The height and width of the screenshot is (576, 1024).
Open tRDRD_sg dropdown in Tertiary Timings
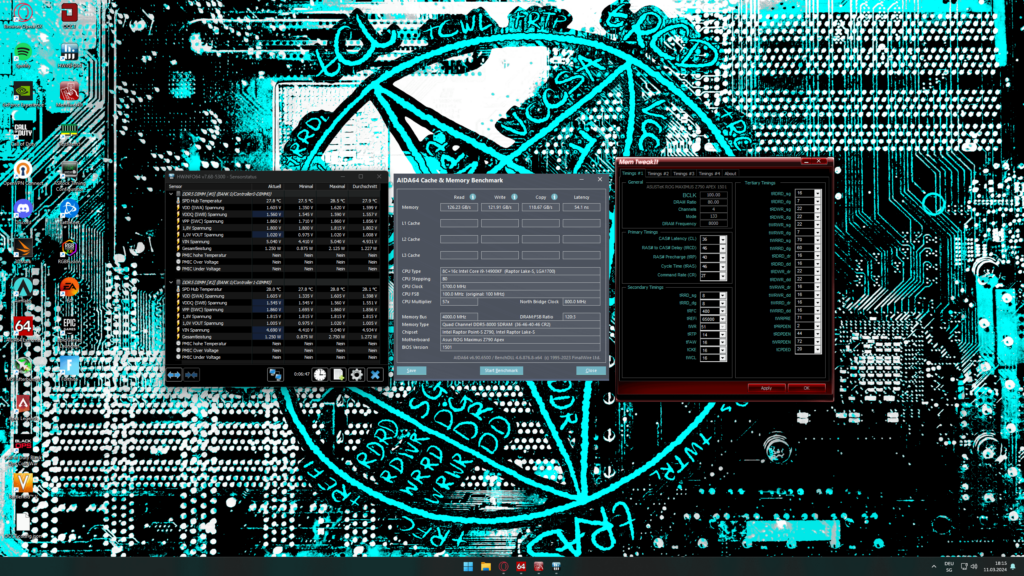[818, 193]
